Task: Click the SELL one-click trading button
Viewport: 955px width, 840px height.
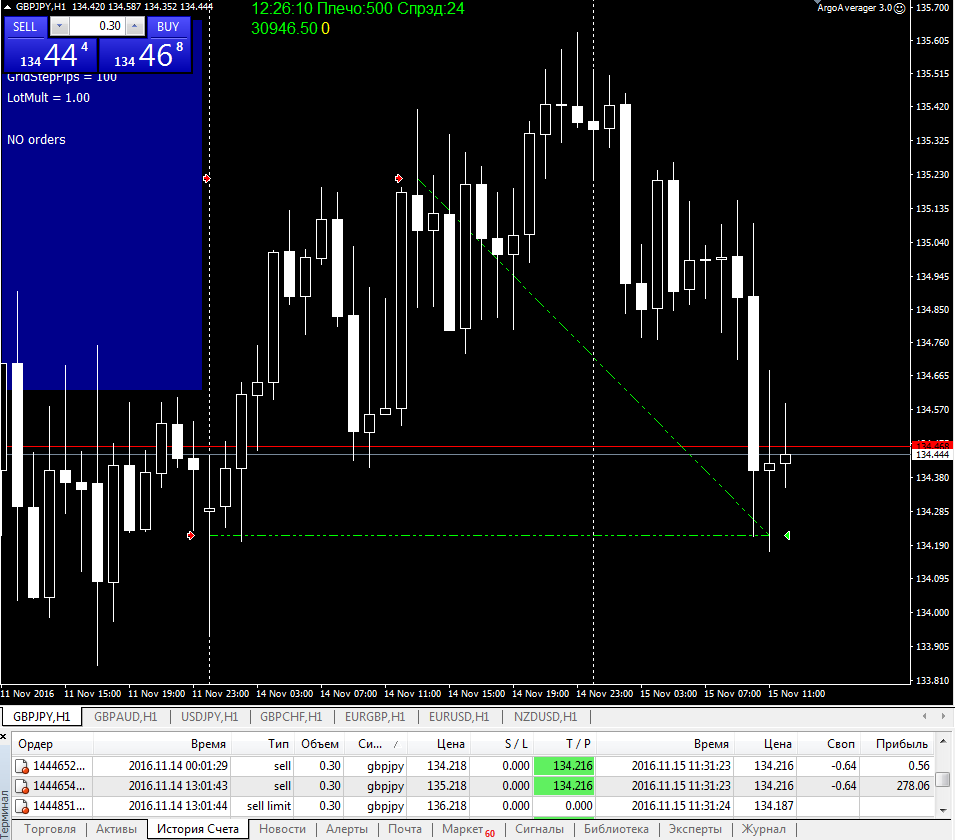Action: pyautogui.click(x=25, y=27)
